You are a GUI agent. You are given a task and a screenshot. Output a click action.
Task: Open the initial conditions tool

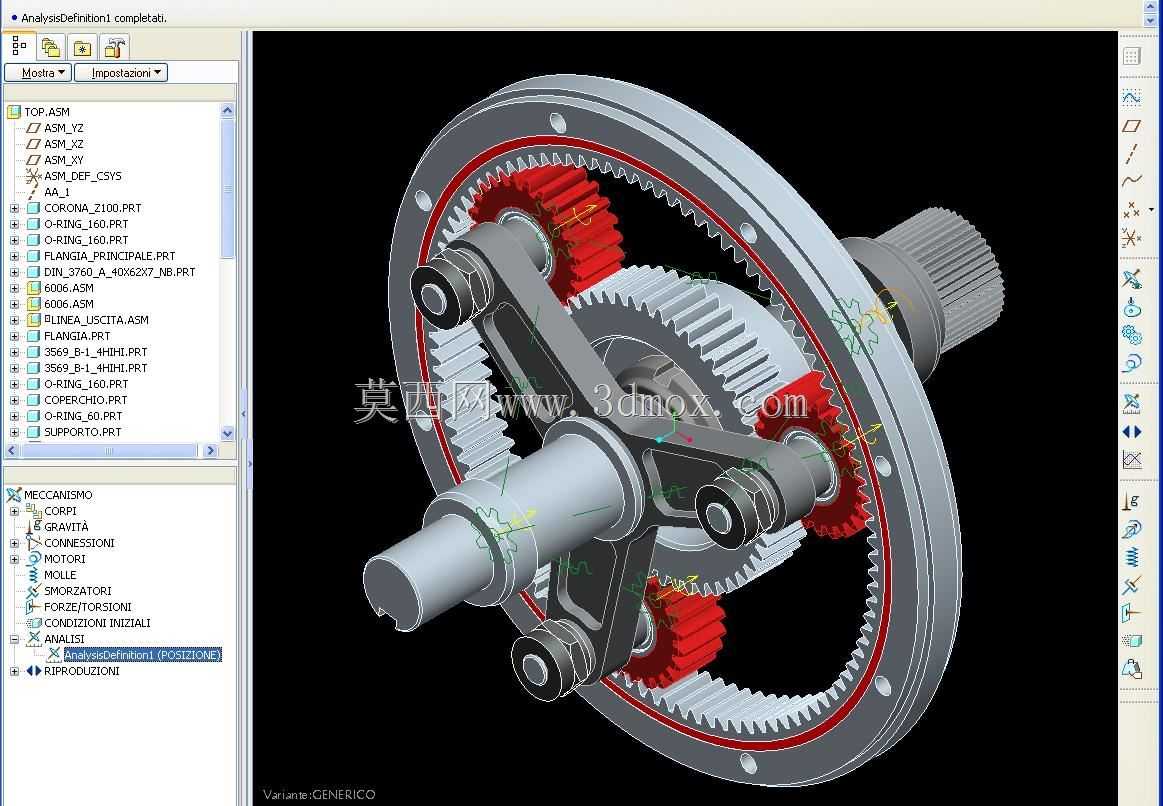point(1131,641)
